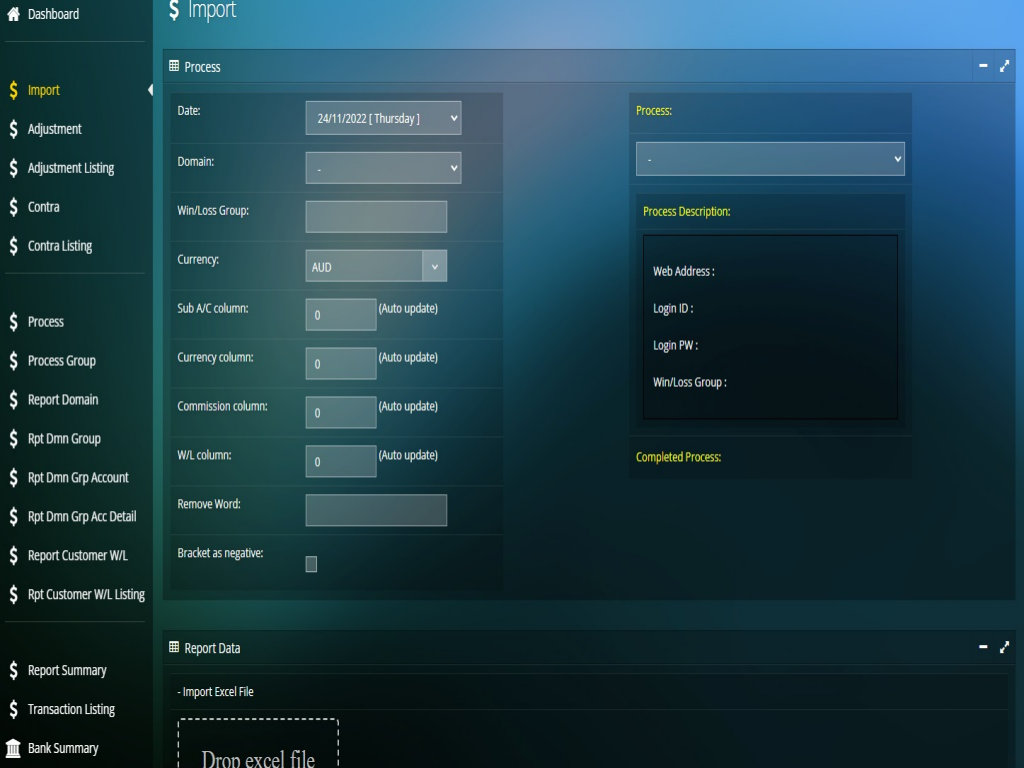Click the dollar icon beside Adjustment
The width and height of the screenshot is (1024, 768).
pyautogui.click(x=14, y=129)
